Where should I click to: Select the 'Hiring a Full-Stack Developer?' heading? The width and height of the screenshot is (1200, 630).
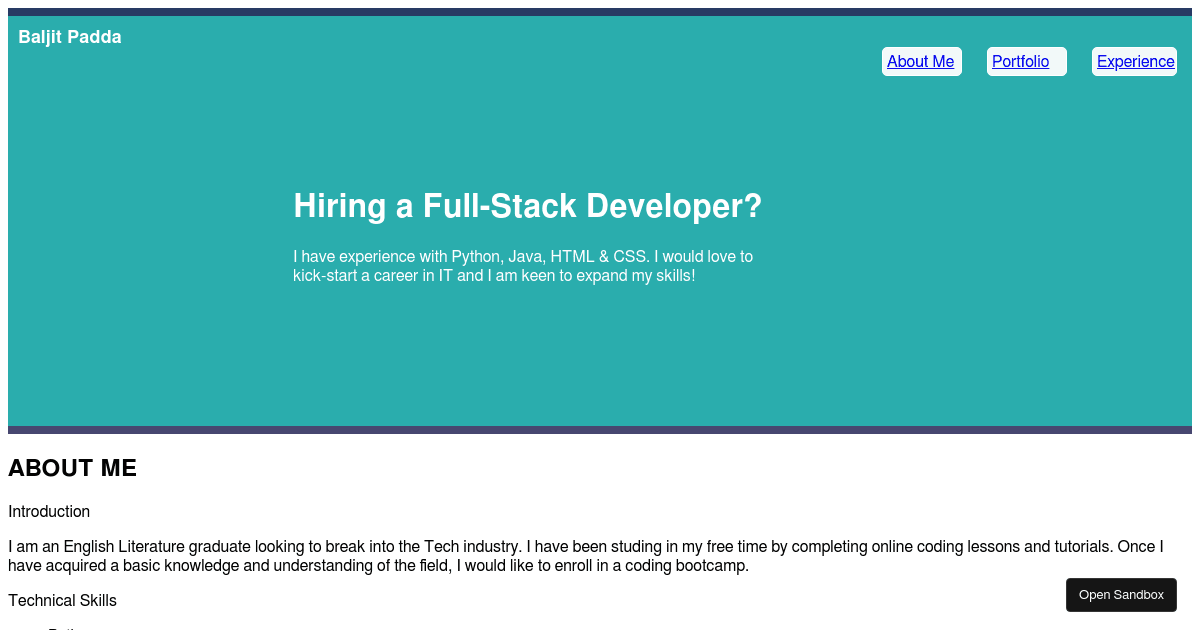[527, 206]
